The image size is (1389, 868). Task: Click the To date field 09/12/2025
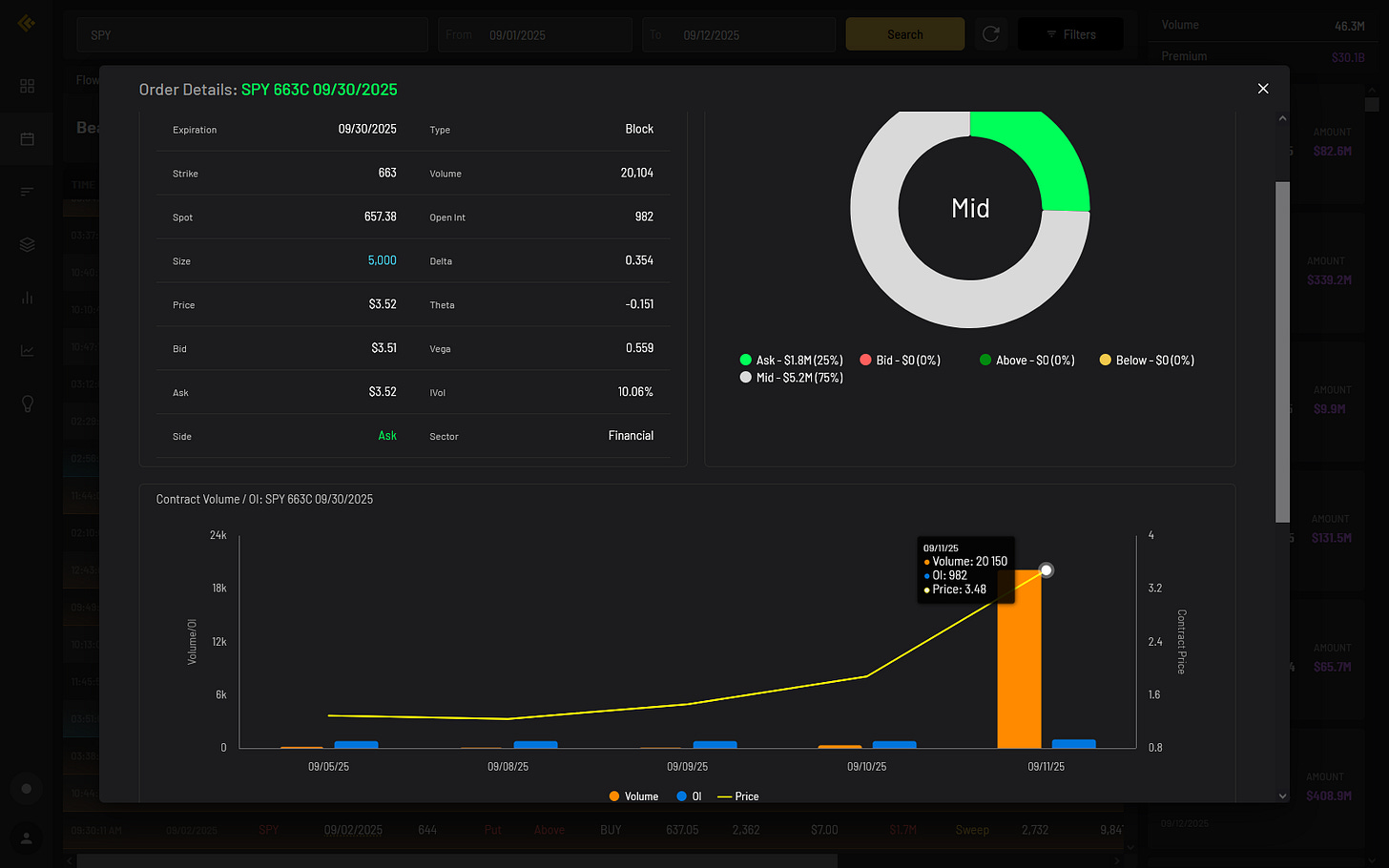738,34
